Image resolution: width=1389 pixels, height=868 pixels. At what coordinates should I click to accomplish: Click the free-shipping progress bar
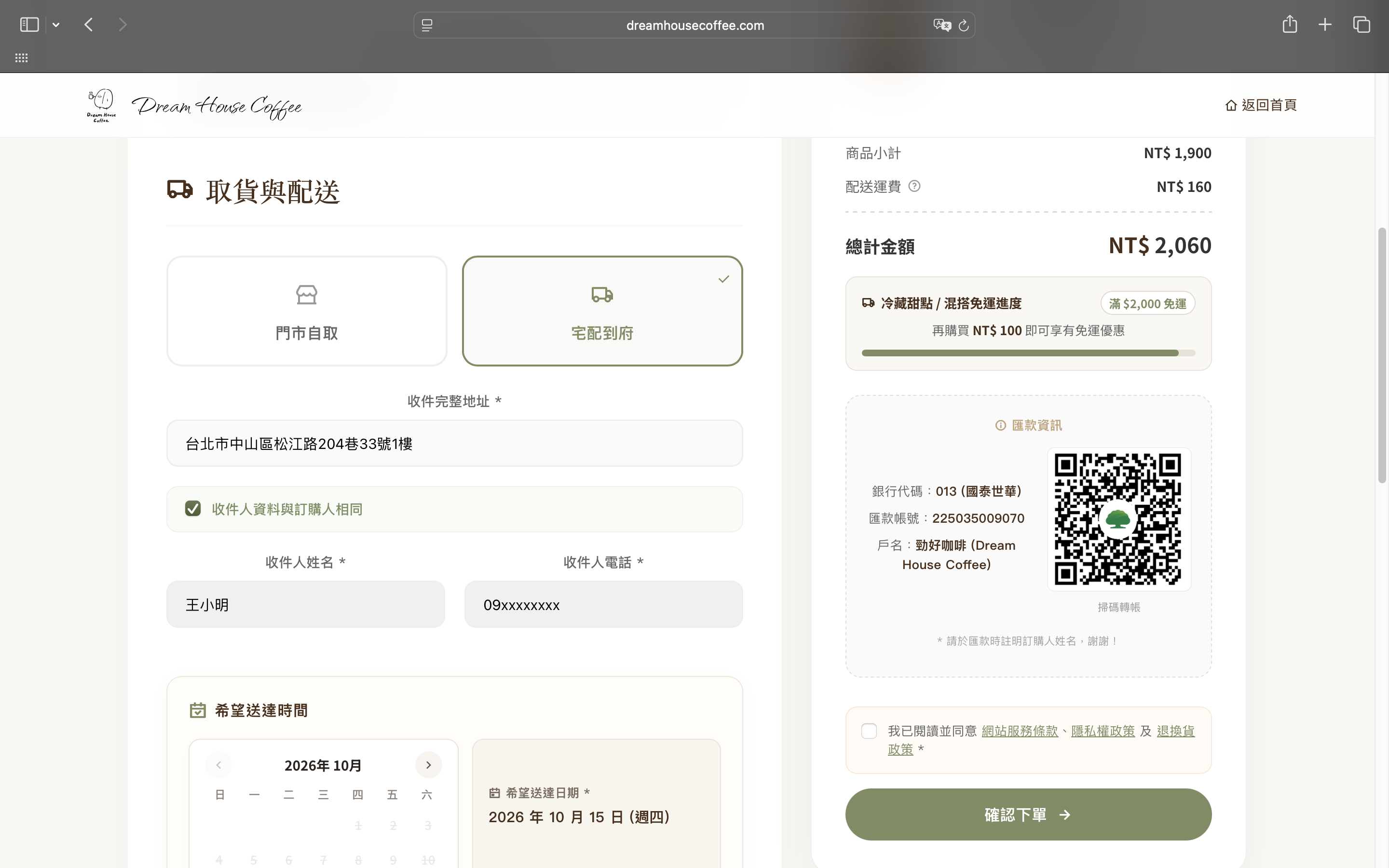pyautogui.click(x=1028, y=353)
